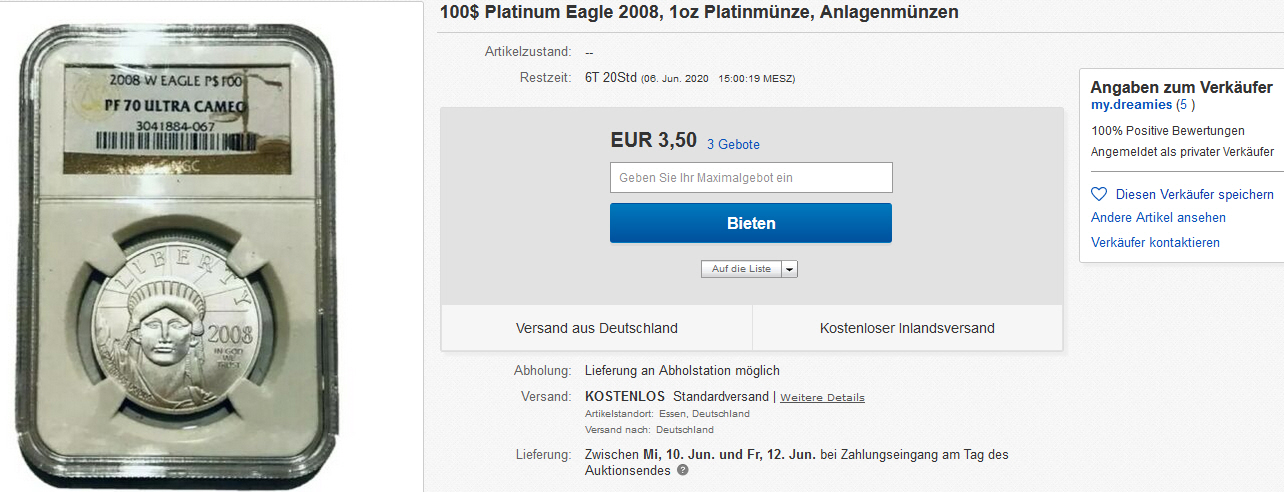
Task: Click the 'Kostenloser Inlandsversand' box
Action: [x=907, y=328]
